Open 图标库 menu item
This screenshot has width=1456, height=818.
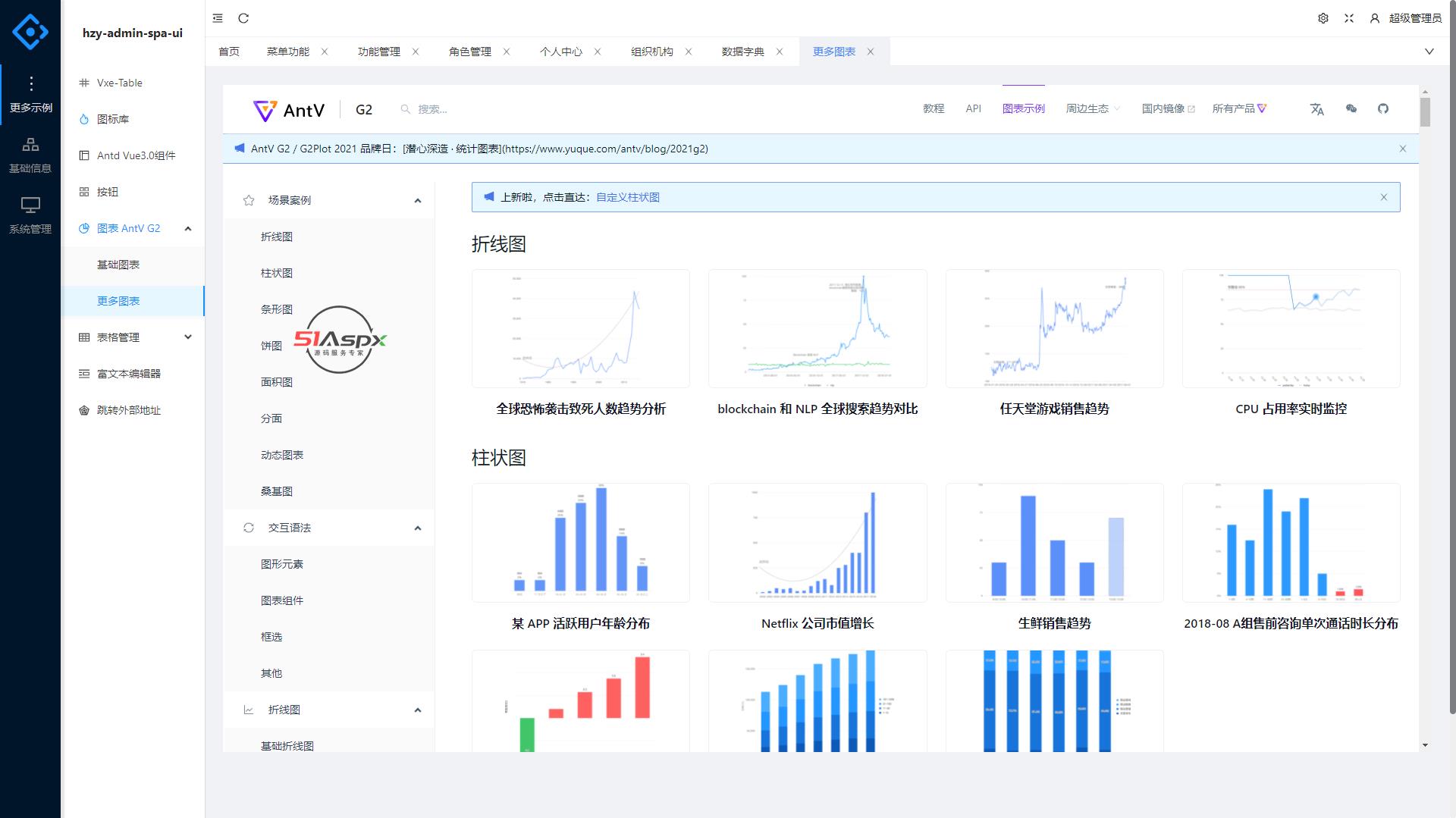pyautogui.click(x=133, y=119)
